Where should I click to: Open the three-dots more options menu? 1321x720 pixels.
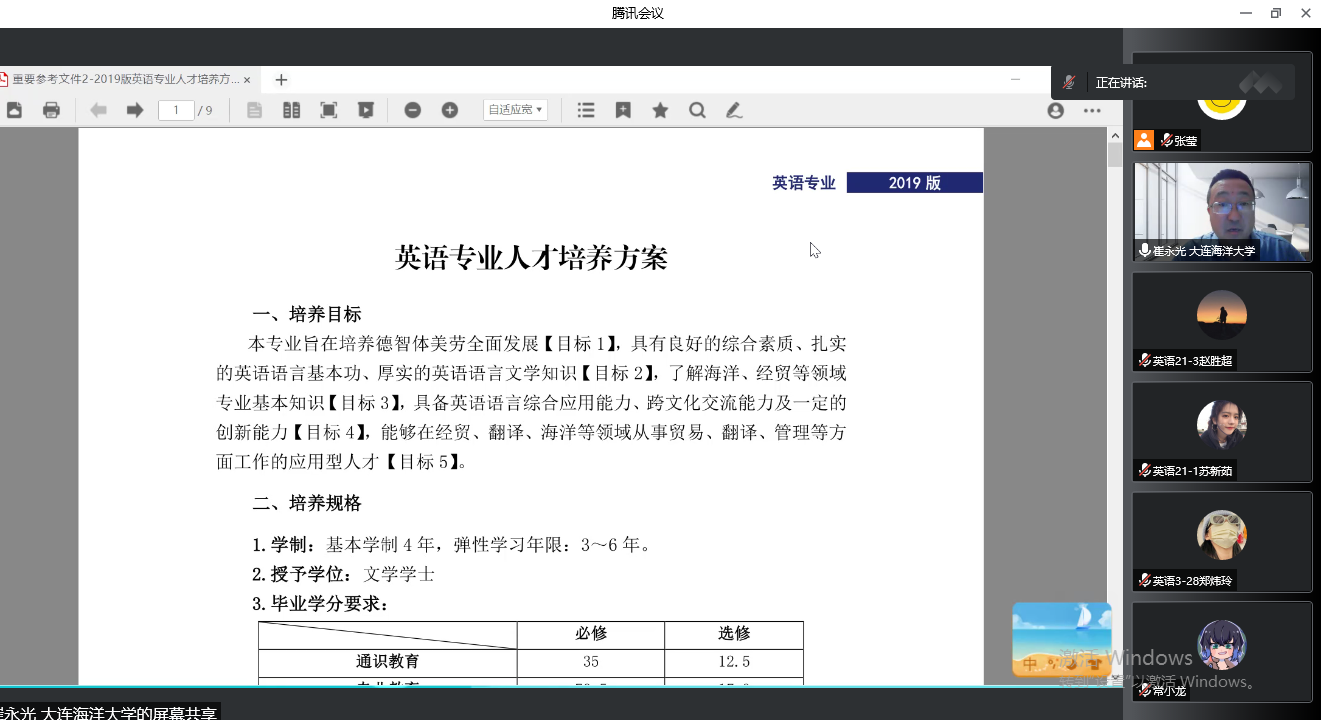[1091, 110]
